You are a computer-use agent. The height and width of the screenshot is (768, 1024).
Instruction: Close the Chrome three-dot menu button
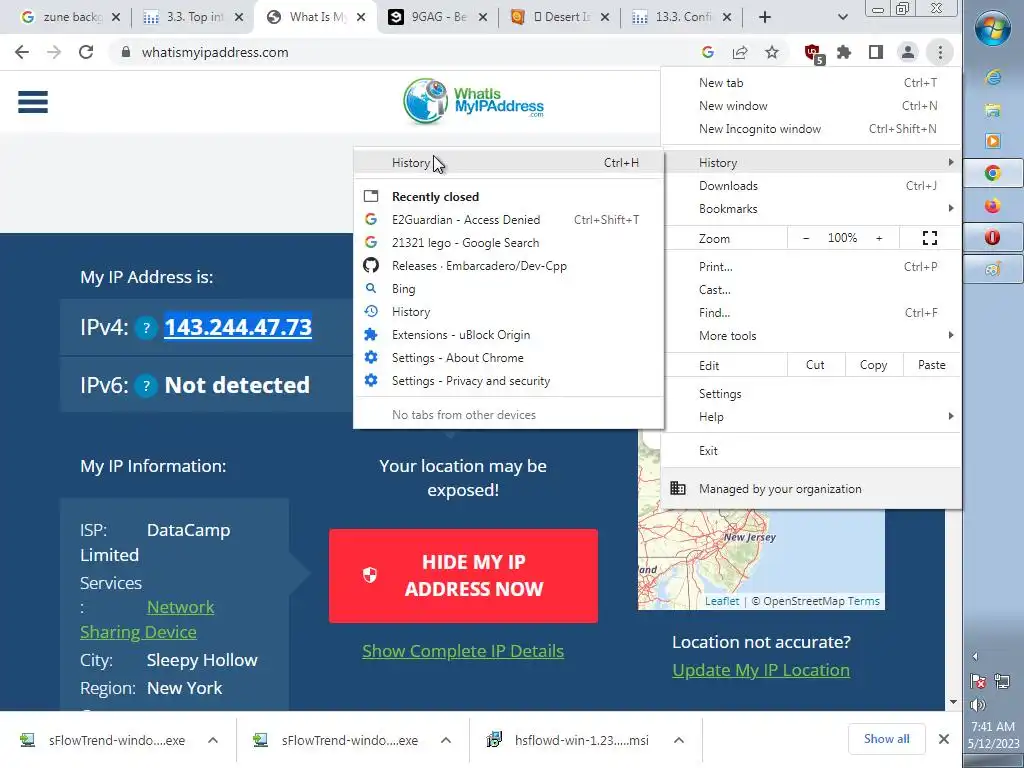coord(940,52)
